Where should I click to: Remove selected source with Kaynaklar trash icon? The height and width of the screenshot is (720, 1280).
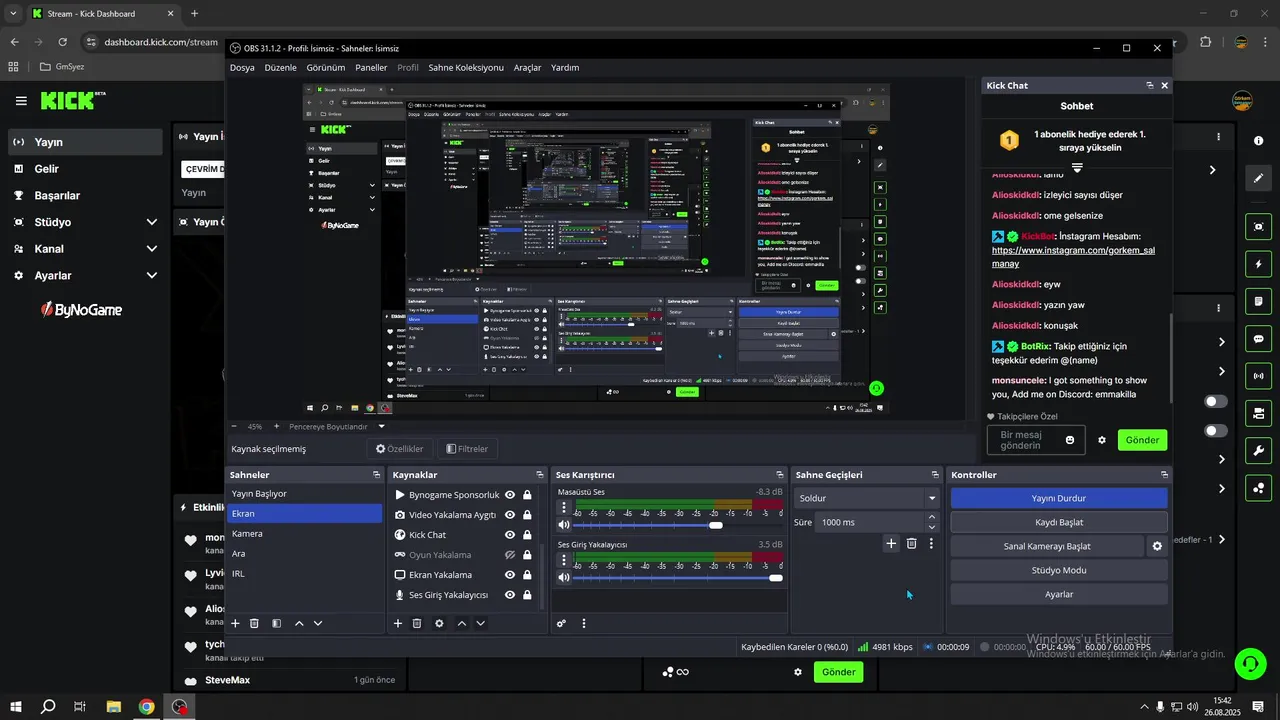(417, 623)
